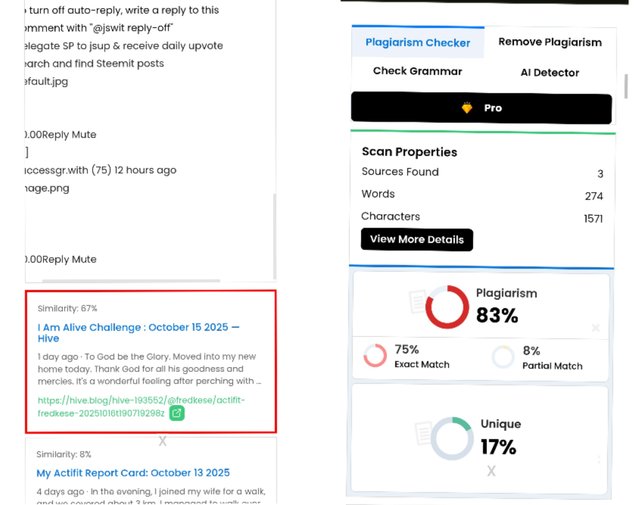
Task: Click the red Plagiarism 83% donut chart
Action: coord(447,307)
